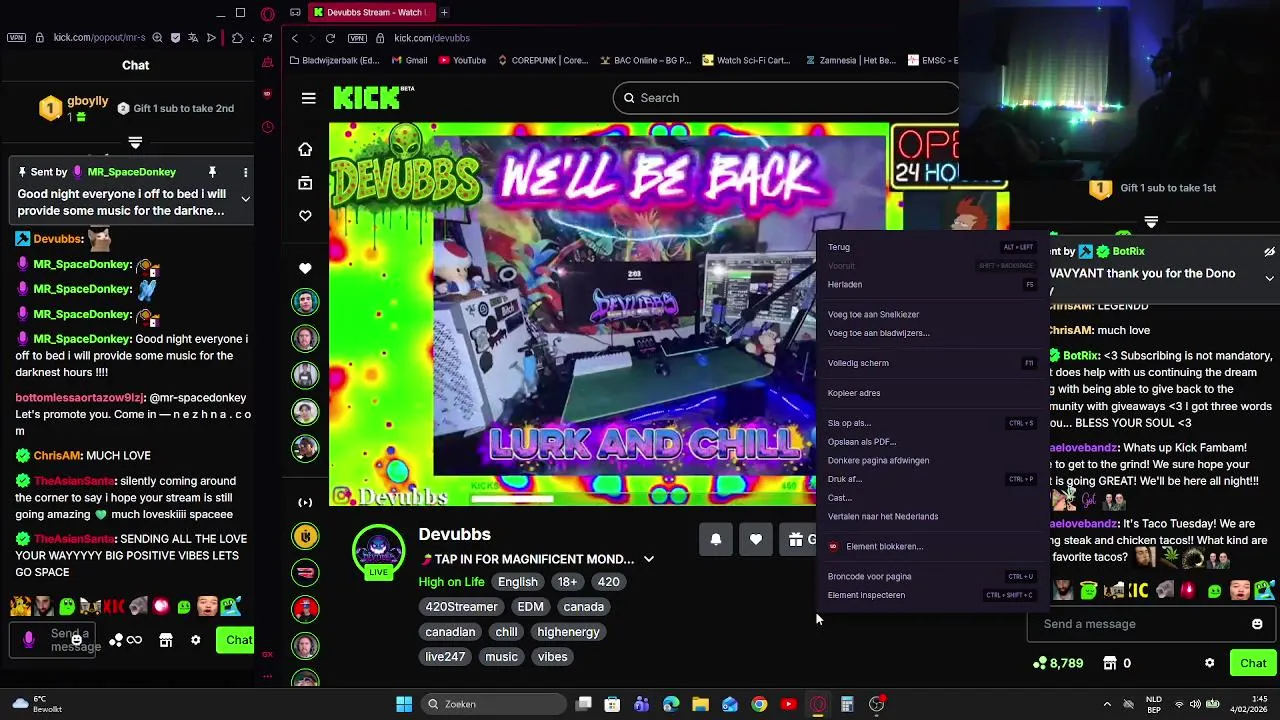
Task: Open the Browse icon in Kick sidebar
Action: [x=305, y=182]
